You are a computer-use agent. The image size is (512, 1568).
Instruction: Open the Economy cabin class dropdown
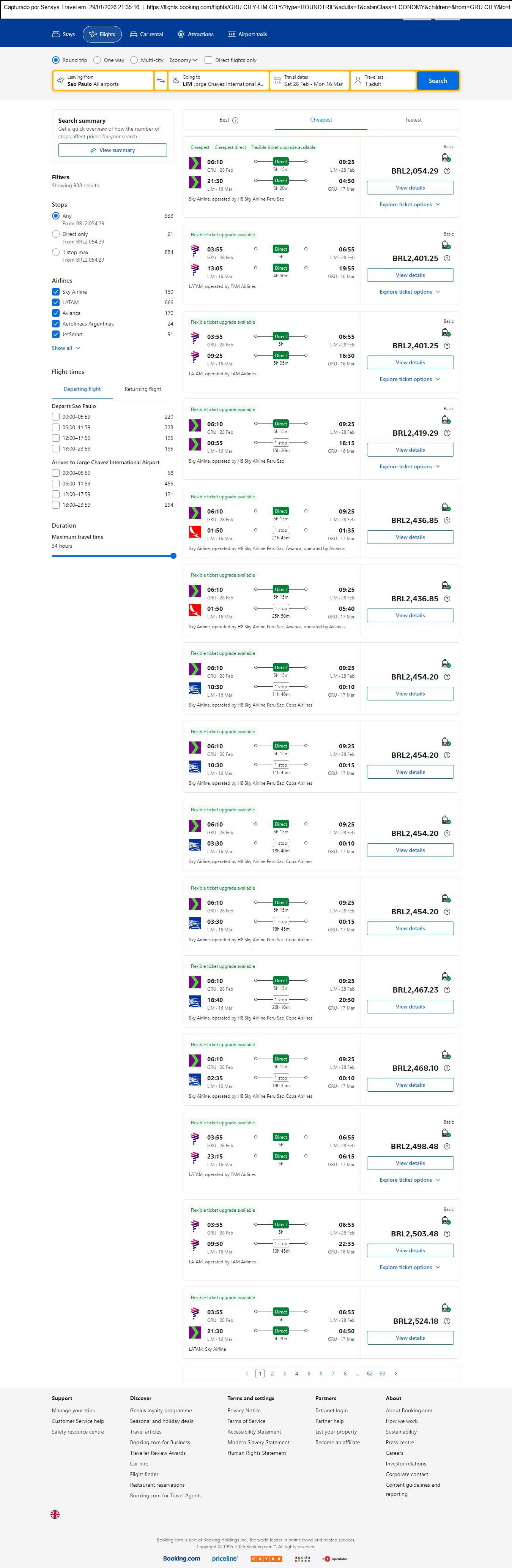coord(183,60)
